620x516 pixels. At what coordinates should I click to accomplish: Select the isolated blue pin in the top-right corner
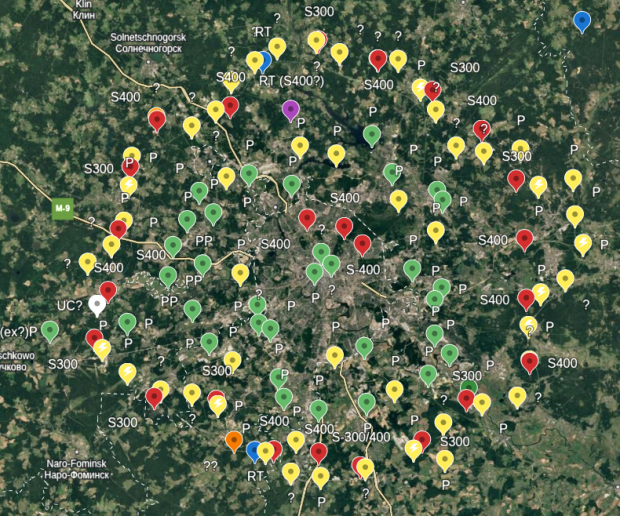pos(582,20)
